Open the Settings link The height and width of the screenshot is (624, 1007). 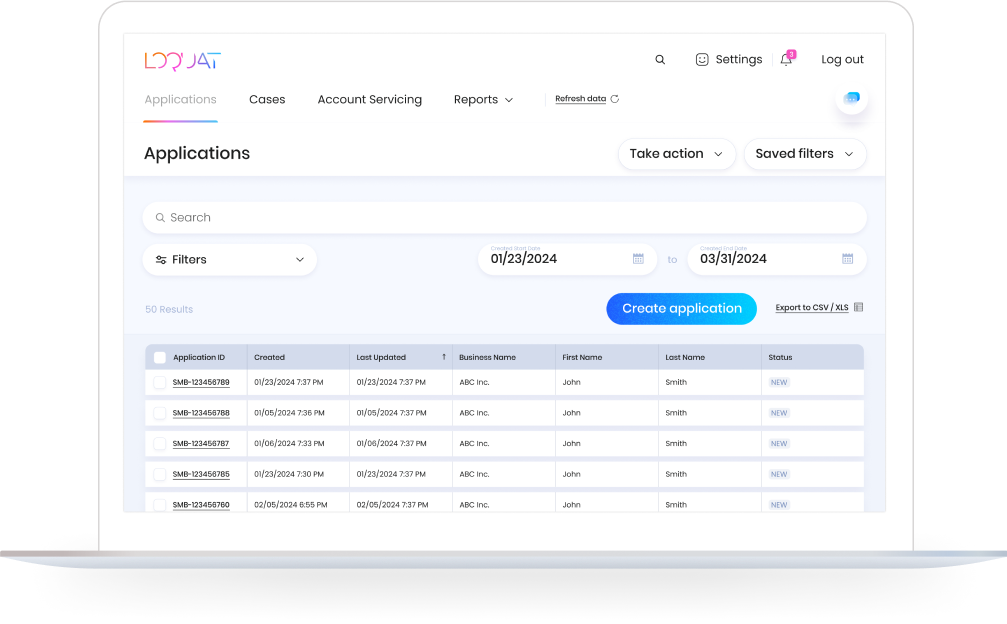click(x=739, y=60)
